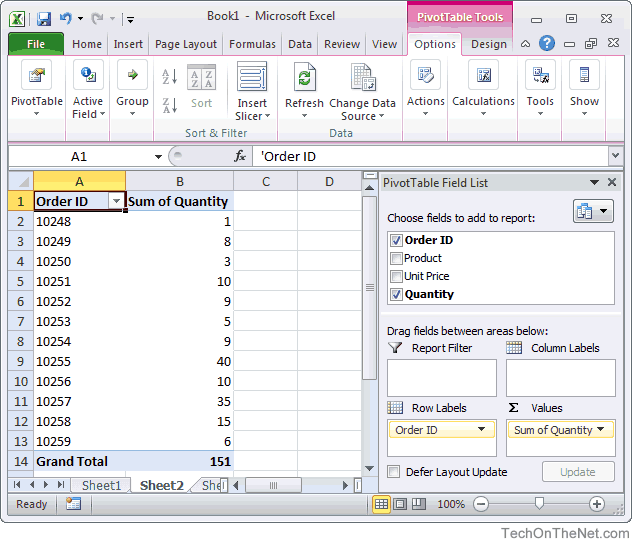The height and width of the screenshot is (548, 632).
Task: Open the Undo history dropdown arrow
Action: 80,19
